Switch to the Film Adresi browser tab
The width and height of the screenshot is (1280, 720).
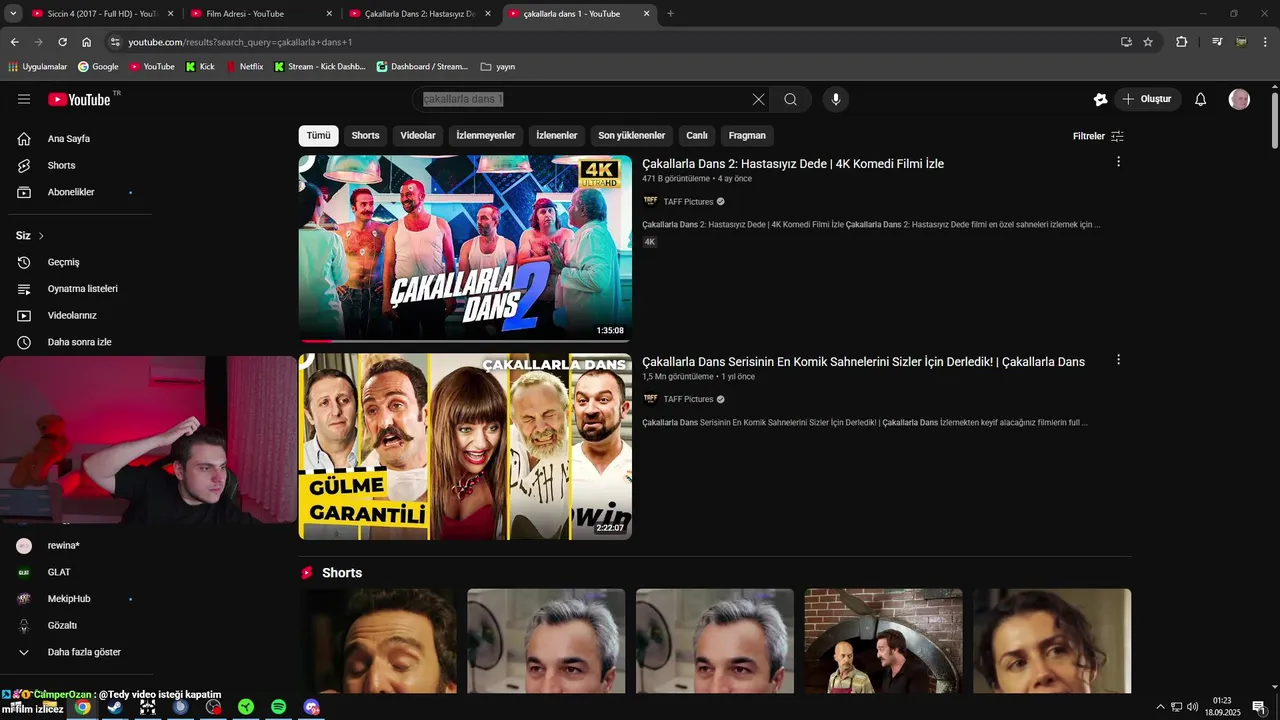(x=262, y=14)
